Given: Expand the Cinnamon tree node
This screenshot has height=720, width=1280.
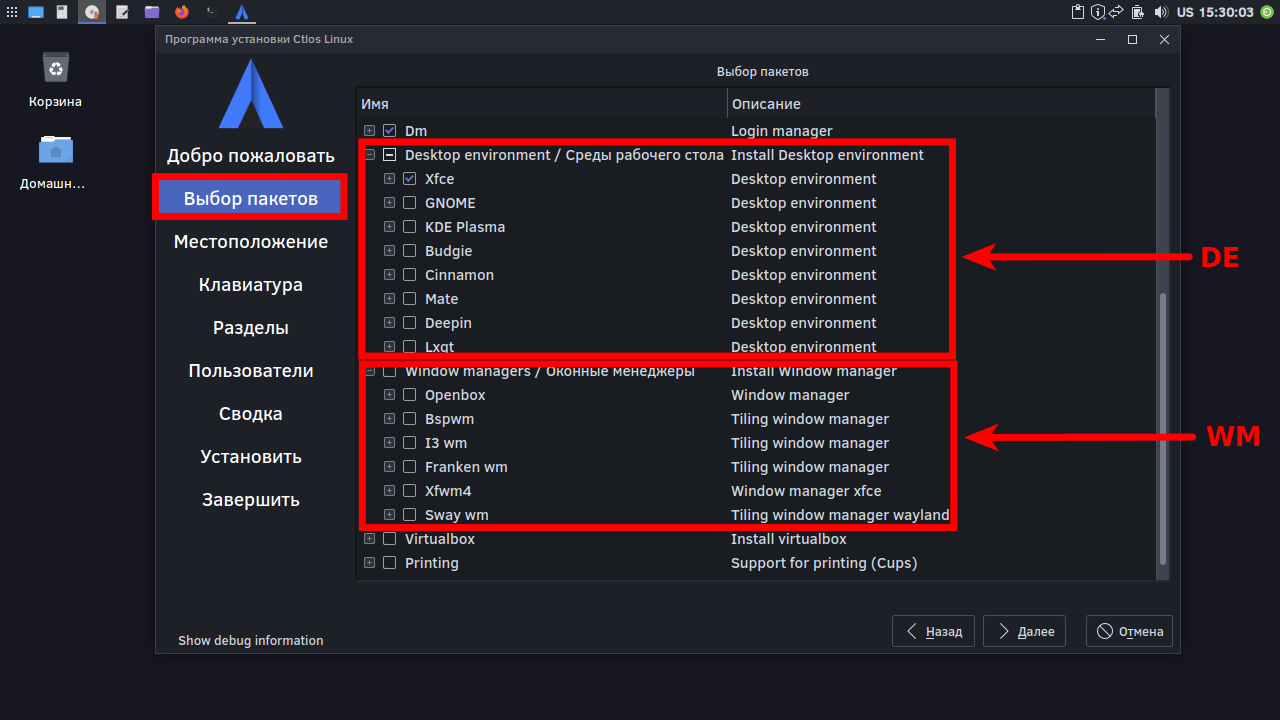Looking at the screenshot, I should tap(390, 275).
